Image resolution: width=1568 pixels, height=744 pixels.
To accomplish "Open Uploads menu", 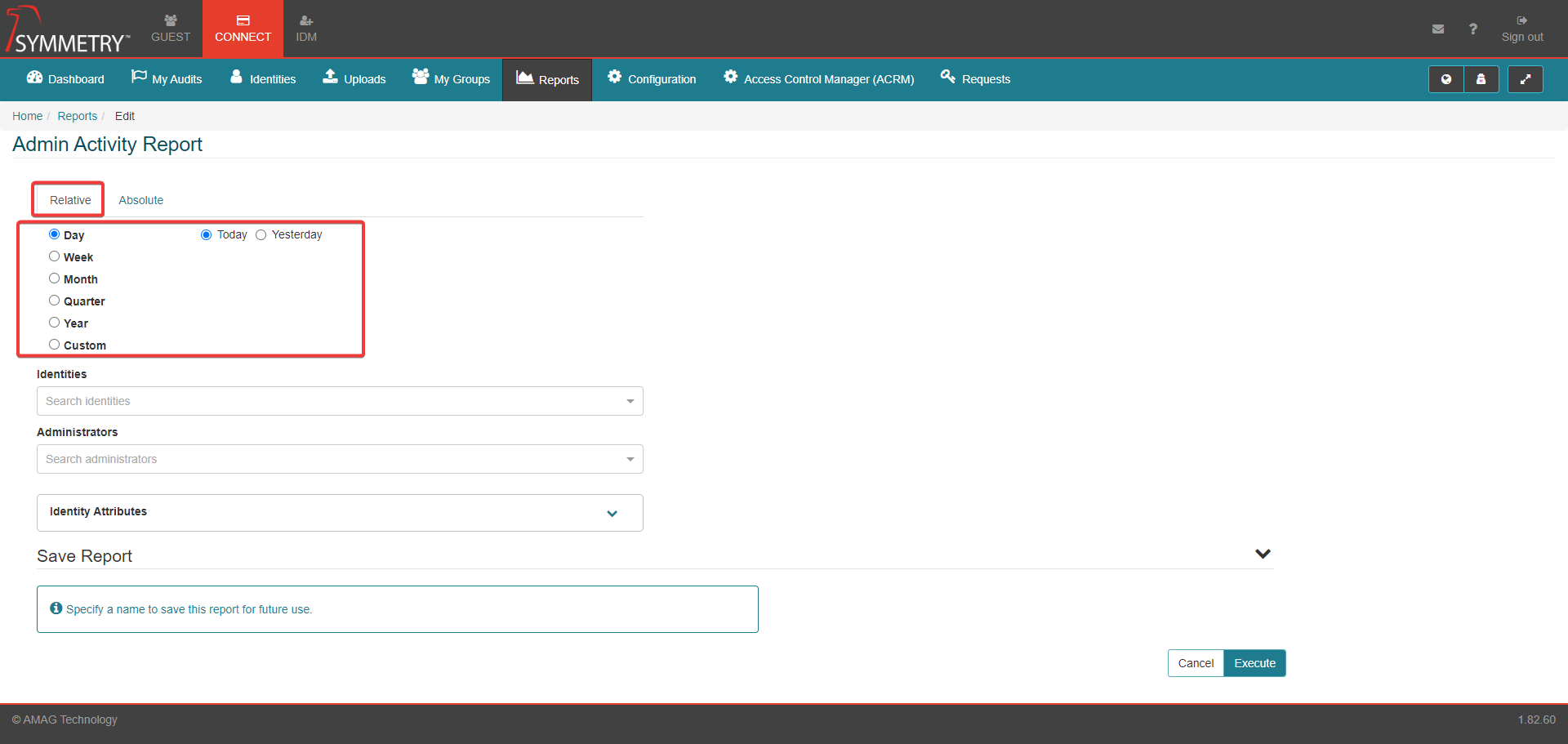I will point(354,79).
